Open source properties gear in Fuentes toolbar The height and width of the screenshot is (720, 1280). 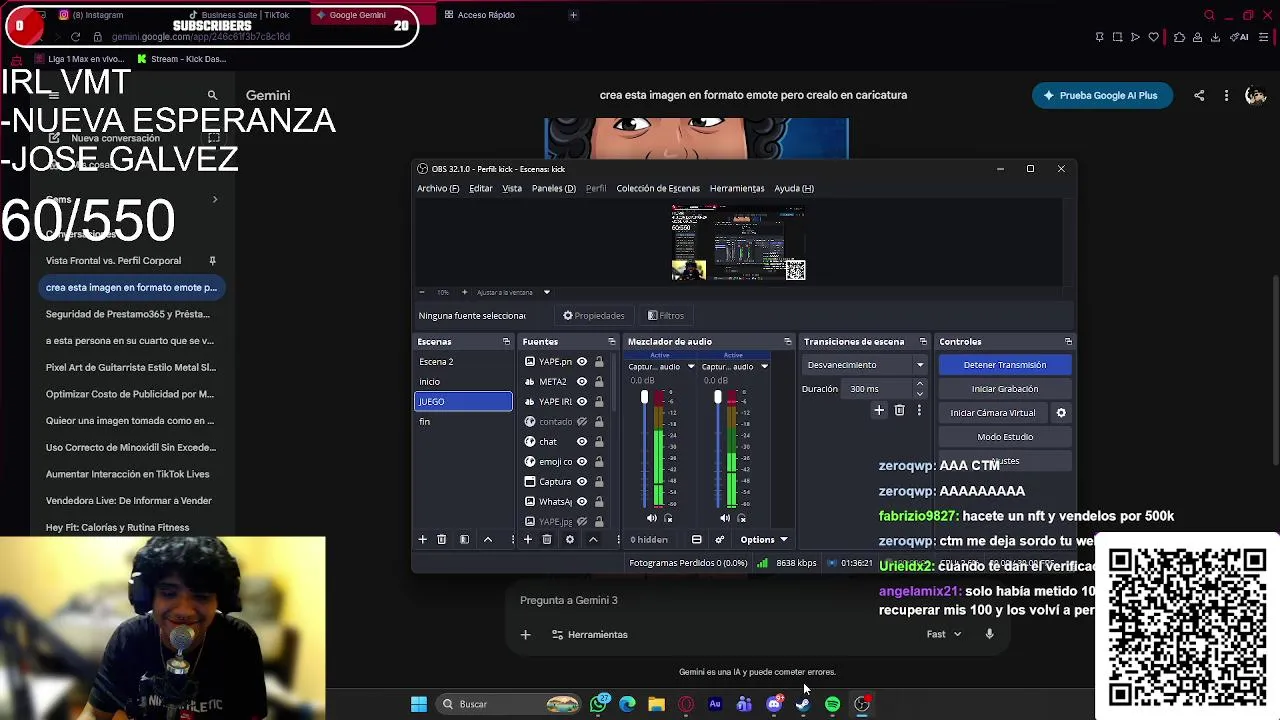pos(570,540)
